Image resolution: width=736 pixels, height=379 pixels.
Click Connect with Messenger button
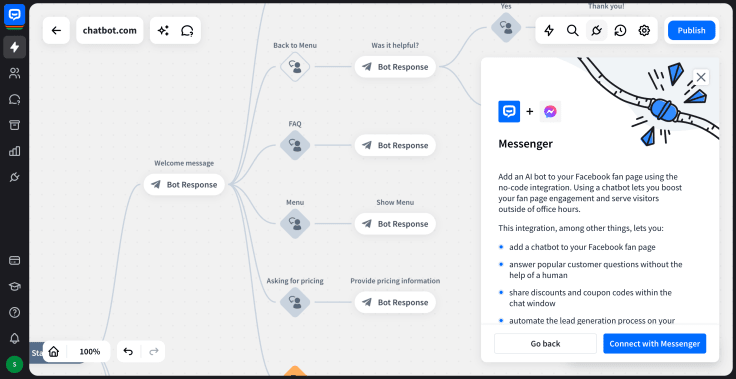[x=654, y=343]
